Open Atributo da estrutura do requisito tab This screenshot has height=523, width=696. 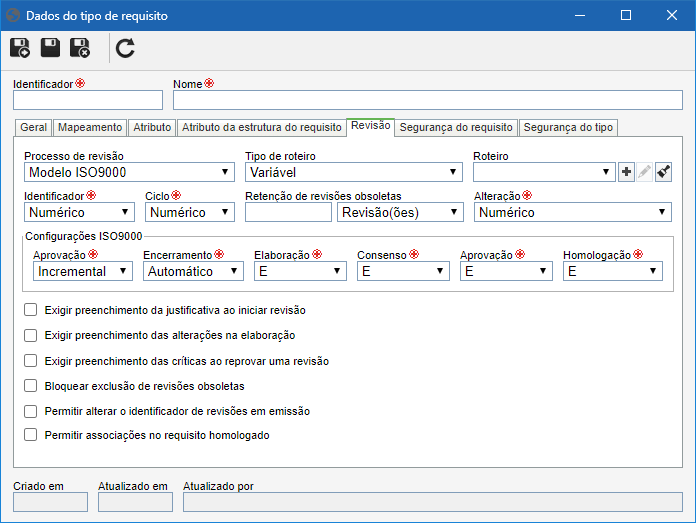pyautogui.click(x=261, y=127)
